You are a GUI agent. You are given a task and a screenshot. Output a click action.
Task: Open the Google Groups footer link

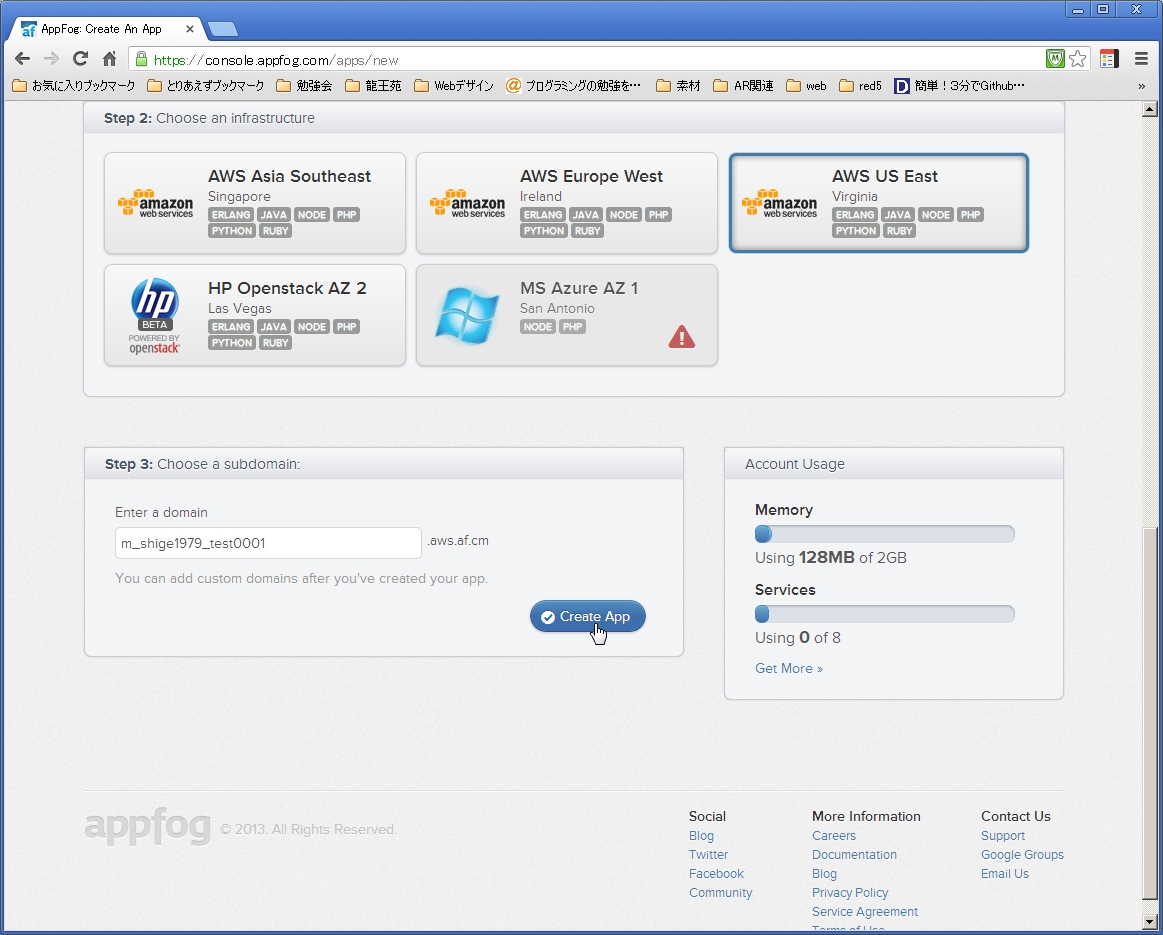point(1022,854)
